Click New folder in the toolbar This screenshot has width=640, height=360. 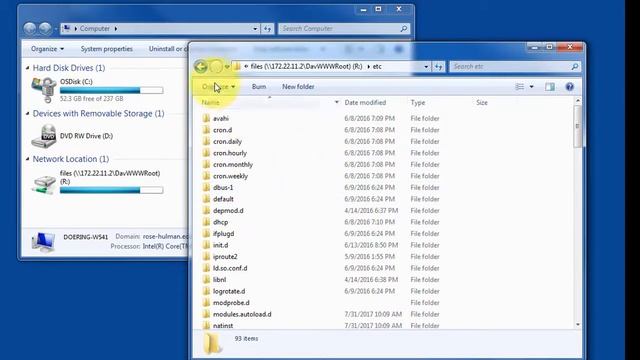tap(298, 87)
